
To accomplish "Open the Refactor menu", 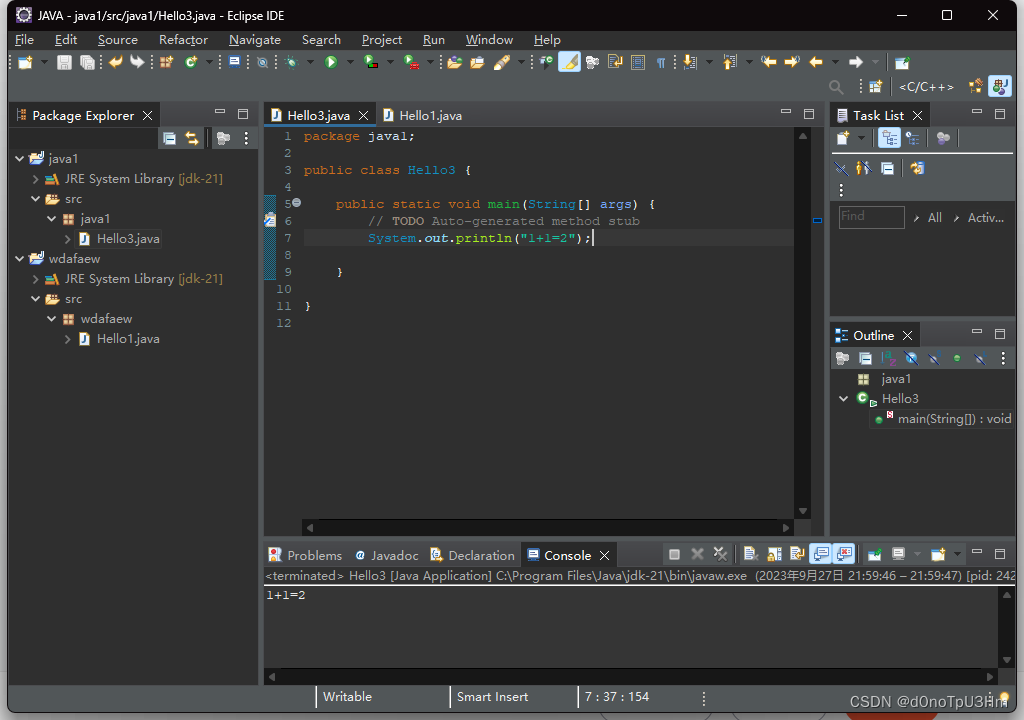I will (183, 40).
